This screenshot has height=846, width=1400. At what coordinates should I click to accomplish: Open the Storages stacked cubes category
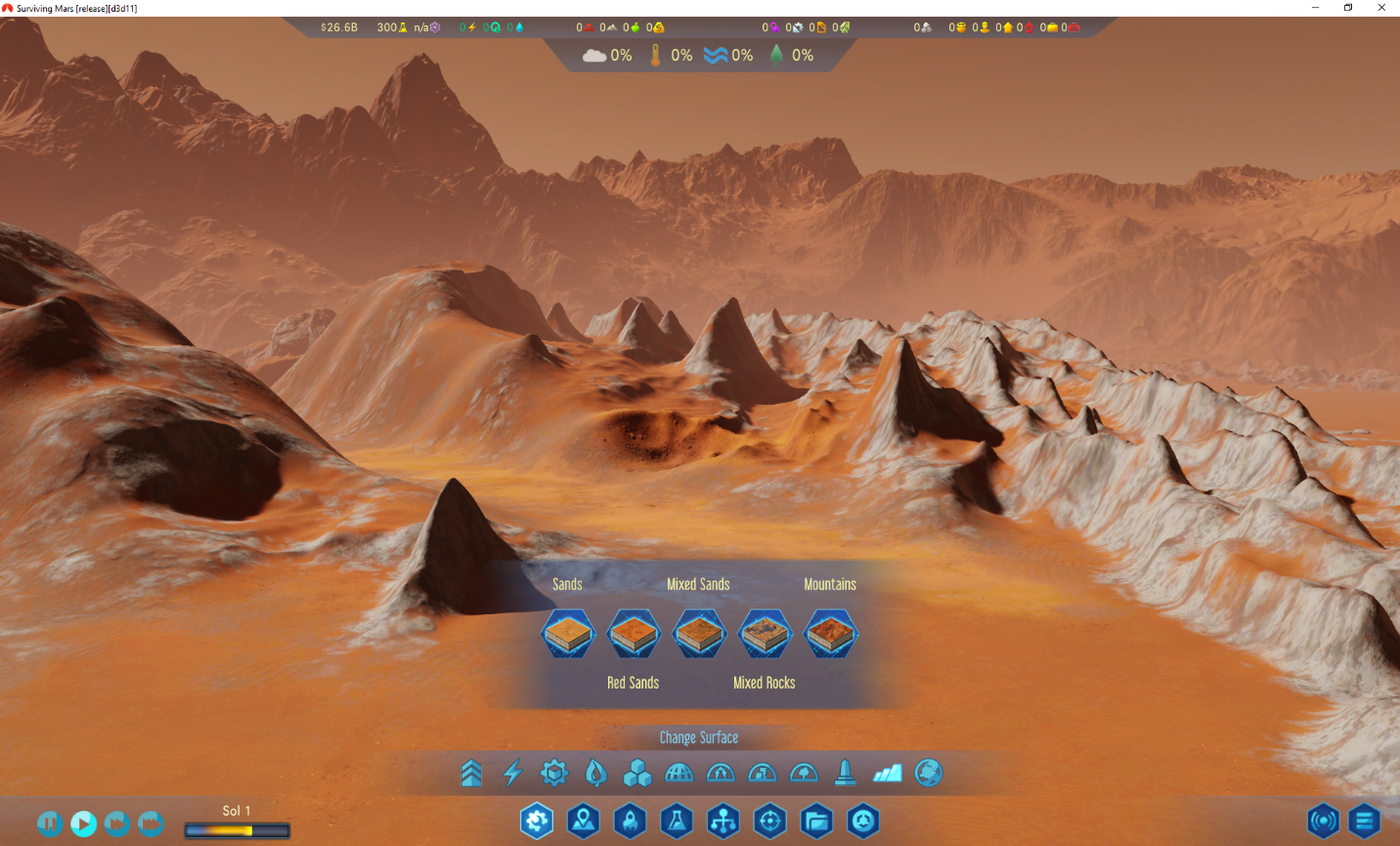pos(637,773)
